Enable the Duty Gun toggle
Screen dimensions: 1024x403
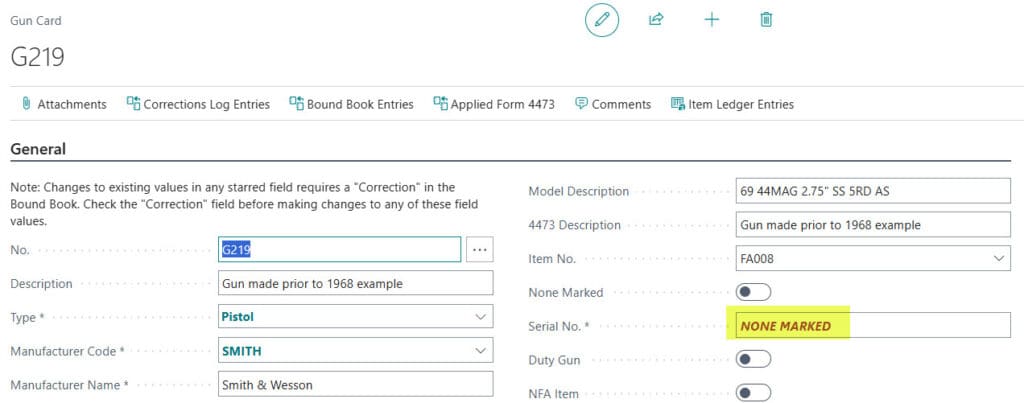[x=755, y=359]
